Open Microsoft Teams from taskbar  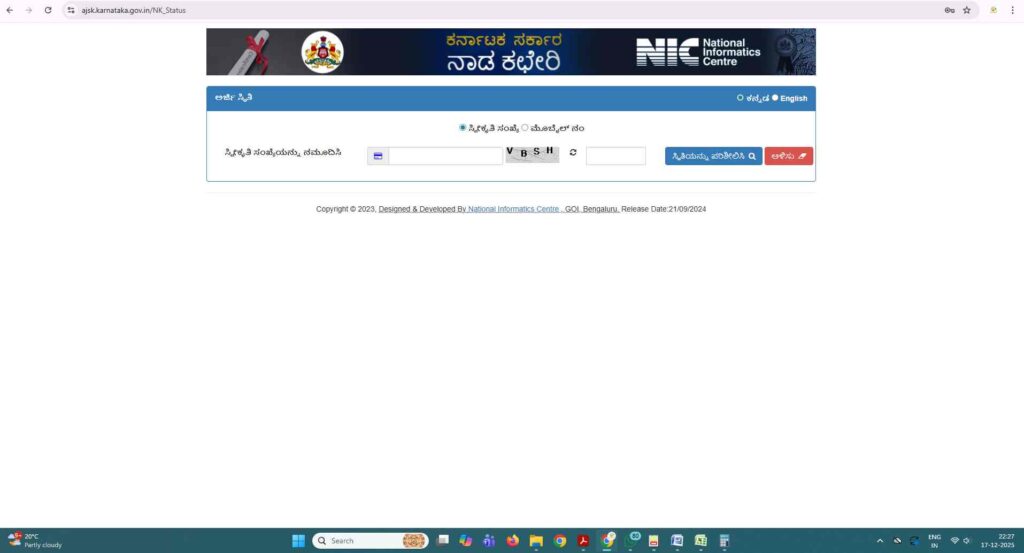click(488, 541)
